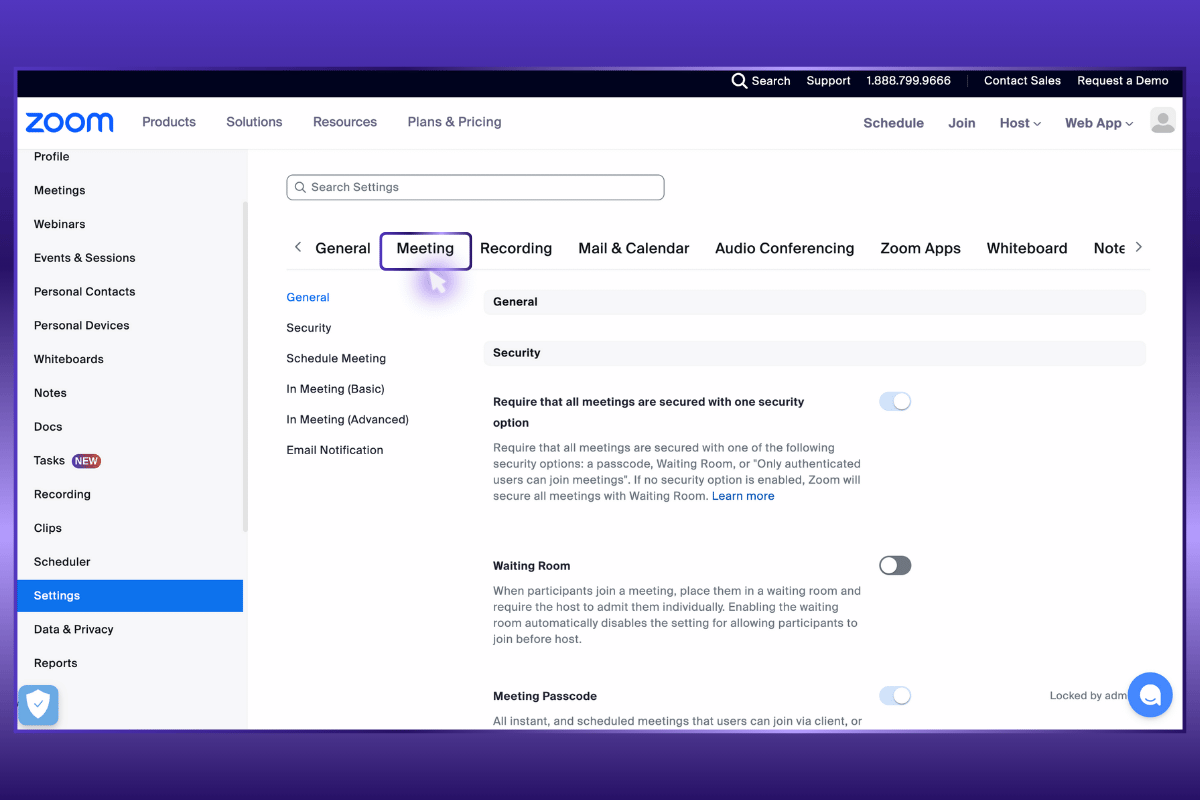Viewport: 1200px width, 800px height.
Task: Click Request a Demo
Action: click(x=1123, y=81)
